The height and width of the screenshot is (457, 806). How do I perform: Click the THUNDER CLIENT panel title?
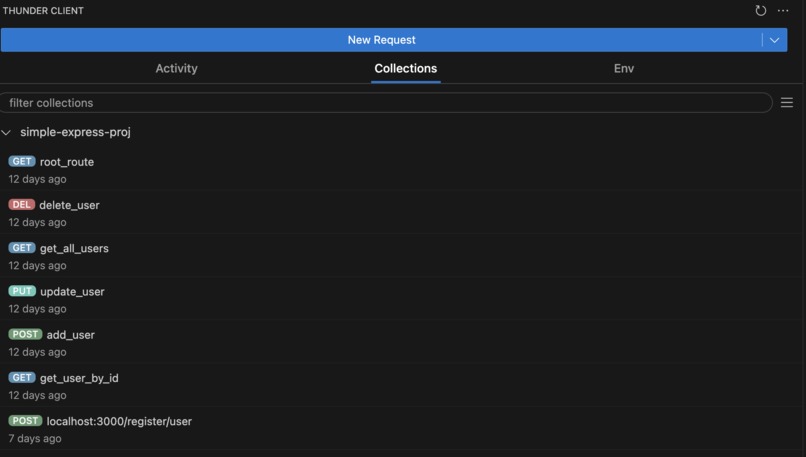click(x=43, y=11)
